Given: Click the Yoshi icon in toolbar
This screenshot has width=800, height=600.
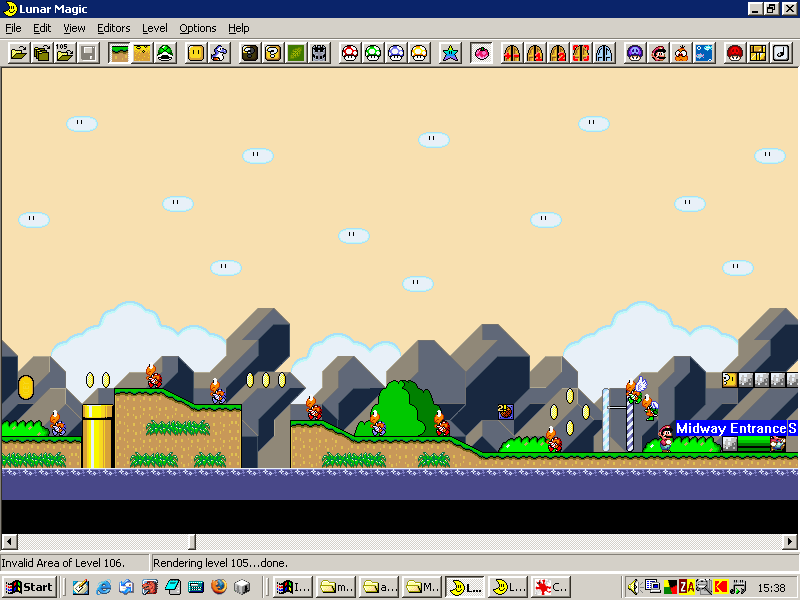Looking at the screenshot, I should [220, 53].
